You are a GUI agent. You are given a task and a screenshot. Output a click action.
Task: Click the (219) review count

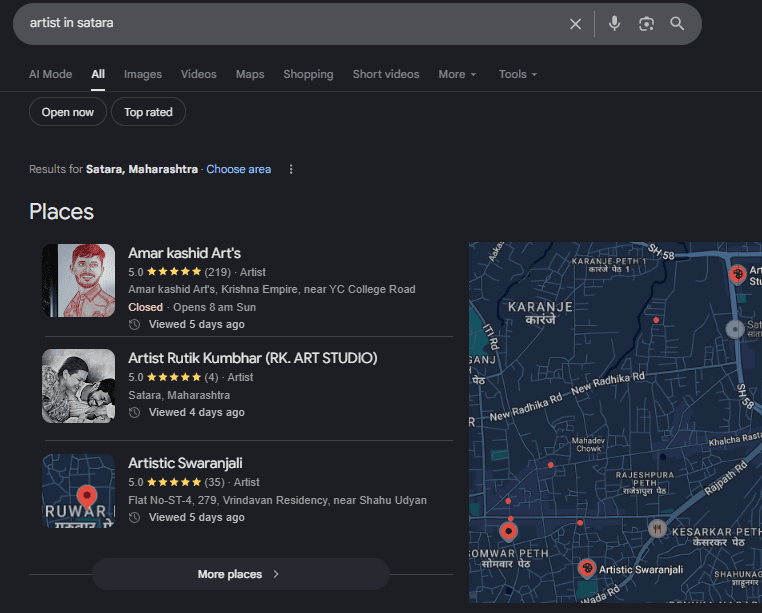tap(217, 272)
